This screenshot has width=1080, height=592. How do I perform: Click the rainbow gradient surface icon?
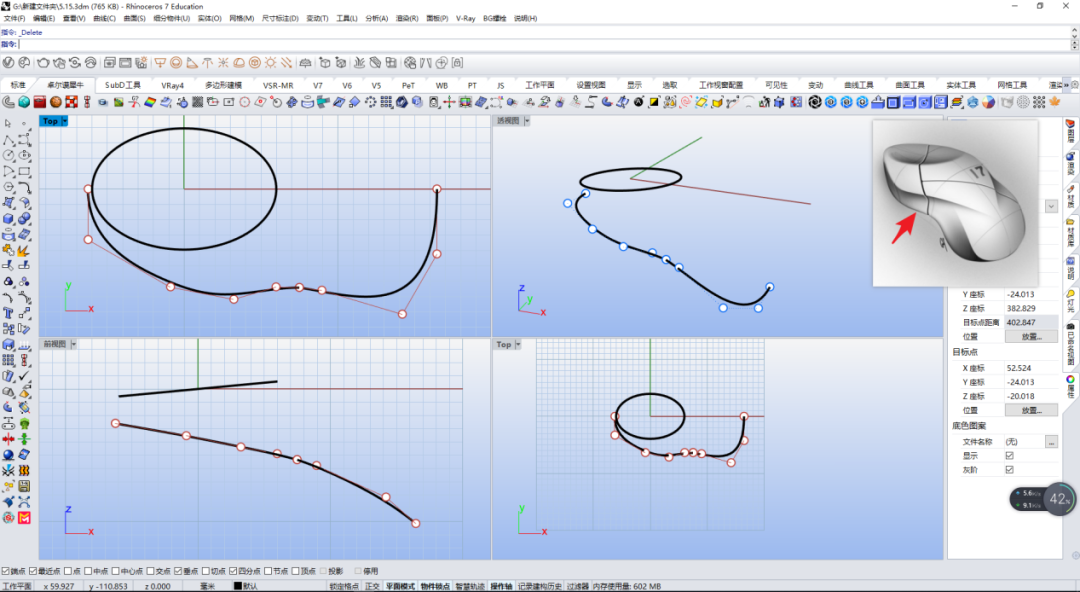pos(150,102)
